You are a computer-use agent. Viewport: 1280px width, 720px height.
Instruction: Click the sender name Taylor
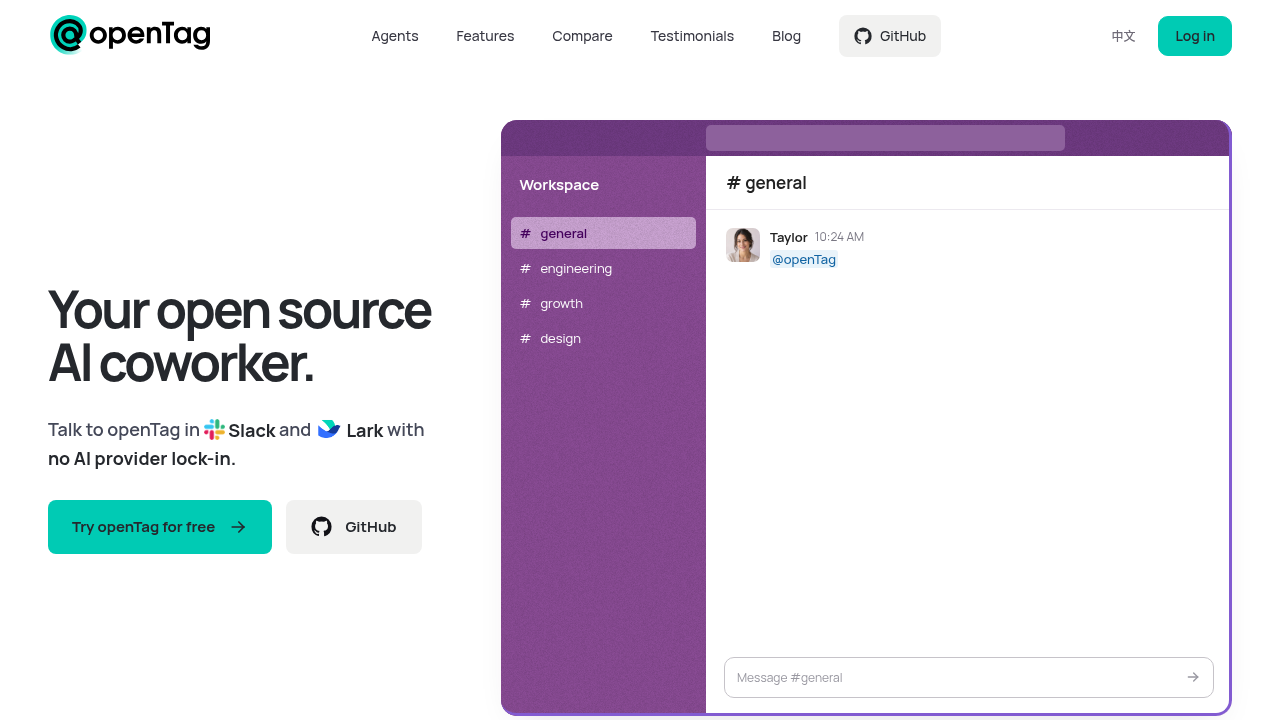point(788,237)
